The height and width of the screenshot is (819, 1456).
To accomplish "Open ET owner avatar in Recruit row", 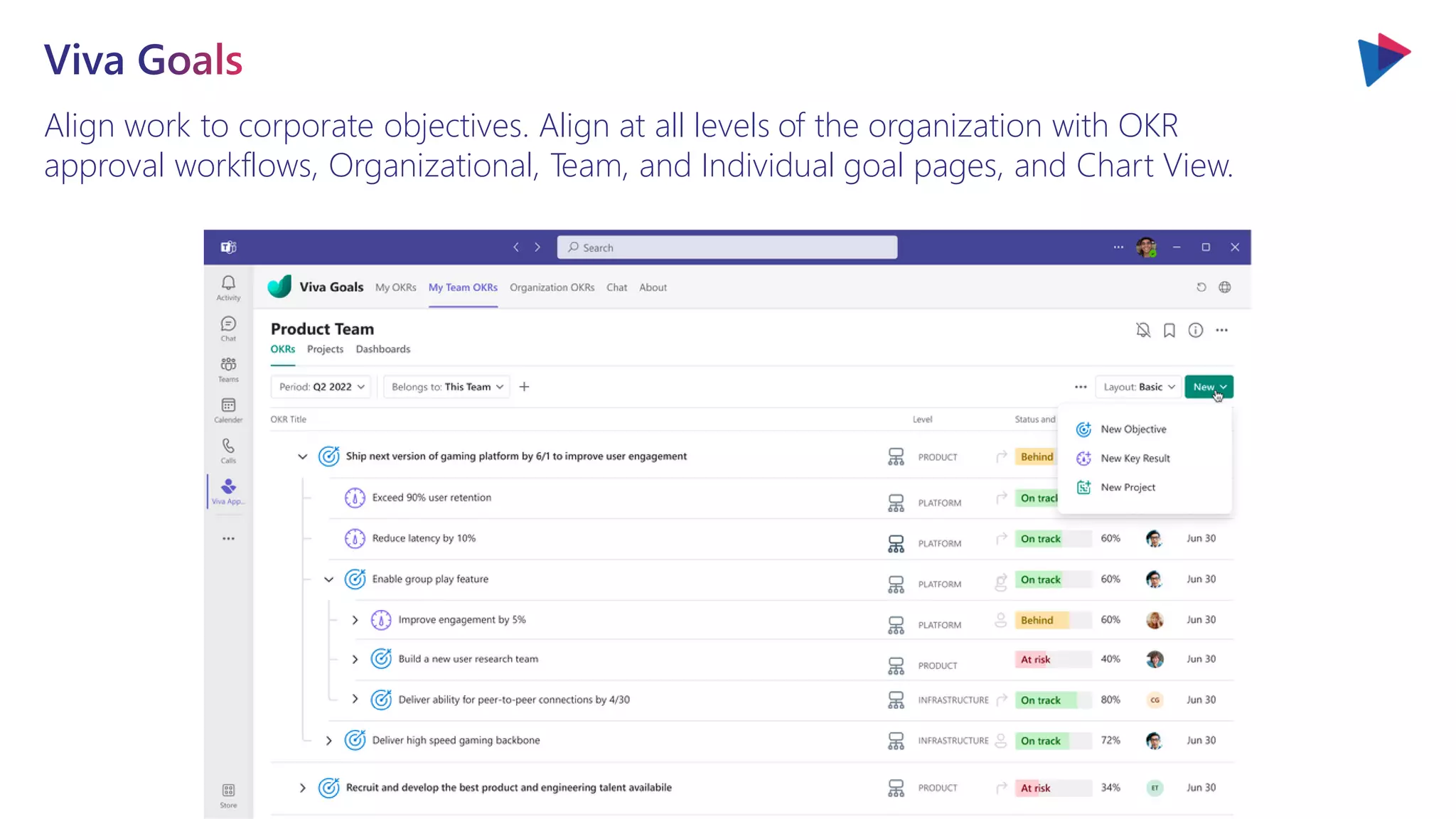I will (x=1155, y=788).
